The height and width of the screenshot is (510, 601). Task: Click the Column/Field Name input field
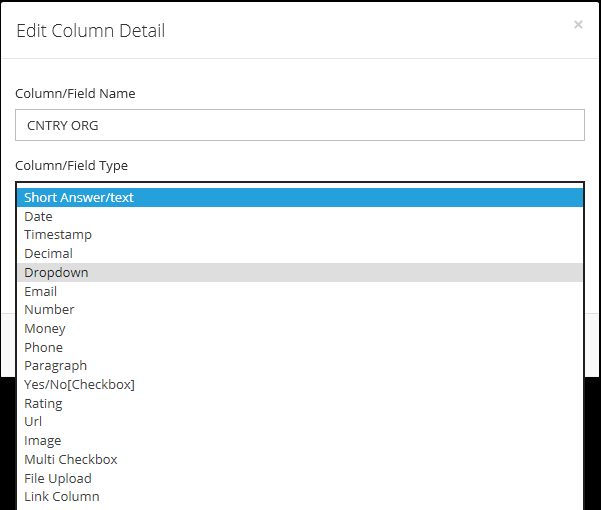pos(300,125)
